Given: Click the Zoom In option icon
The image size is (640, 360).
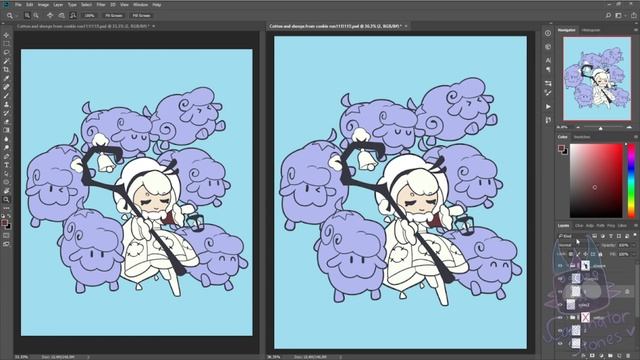Looking at the screenshot, I should tap(27, 16).
